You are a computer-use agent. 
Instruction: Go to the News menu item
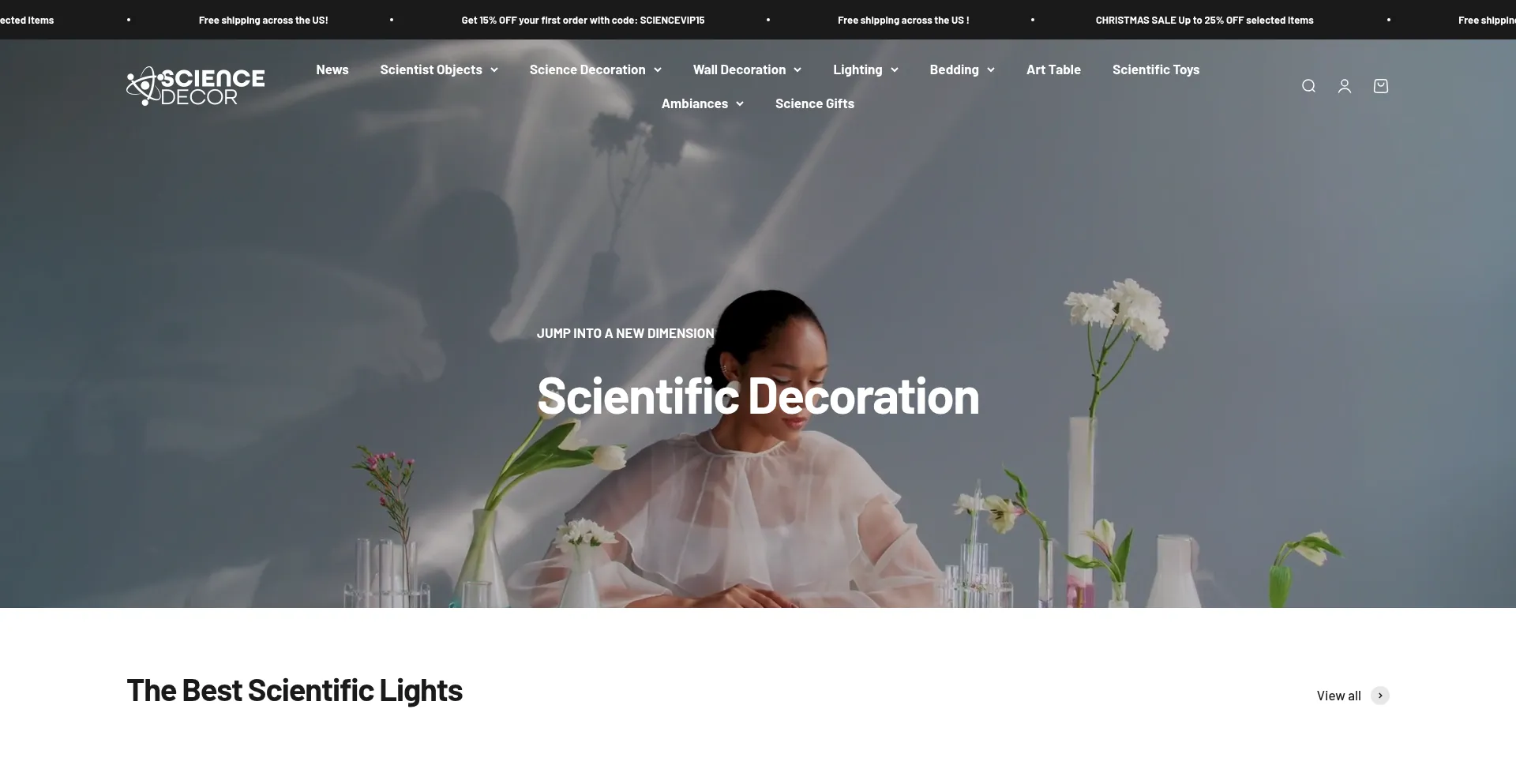click(332, 69)
